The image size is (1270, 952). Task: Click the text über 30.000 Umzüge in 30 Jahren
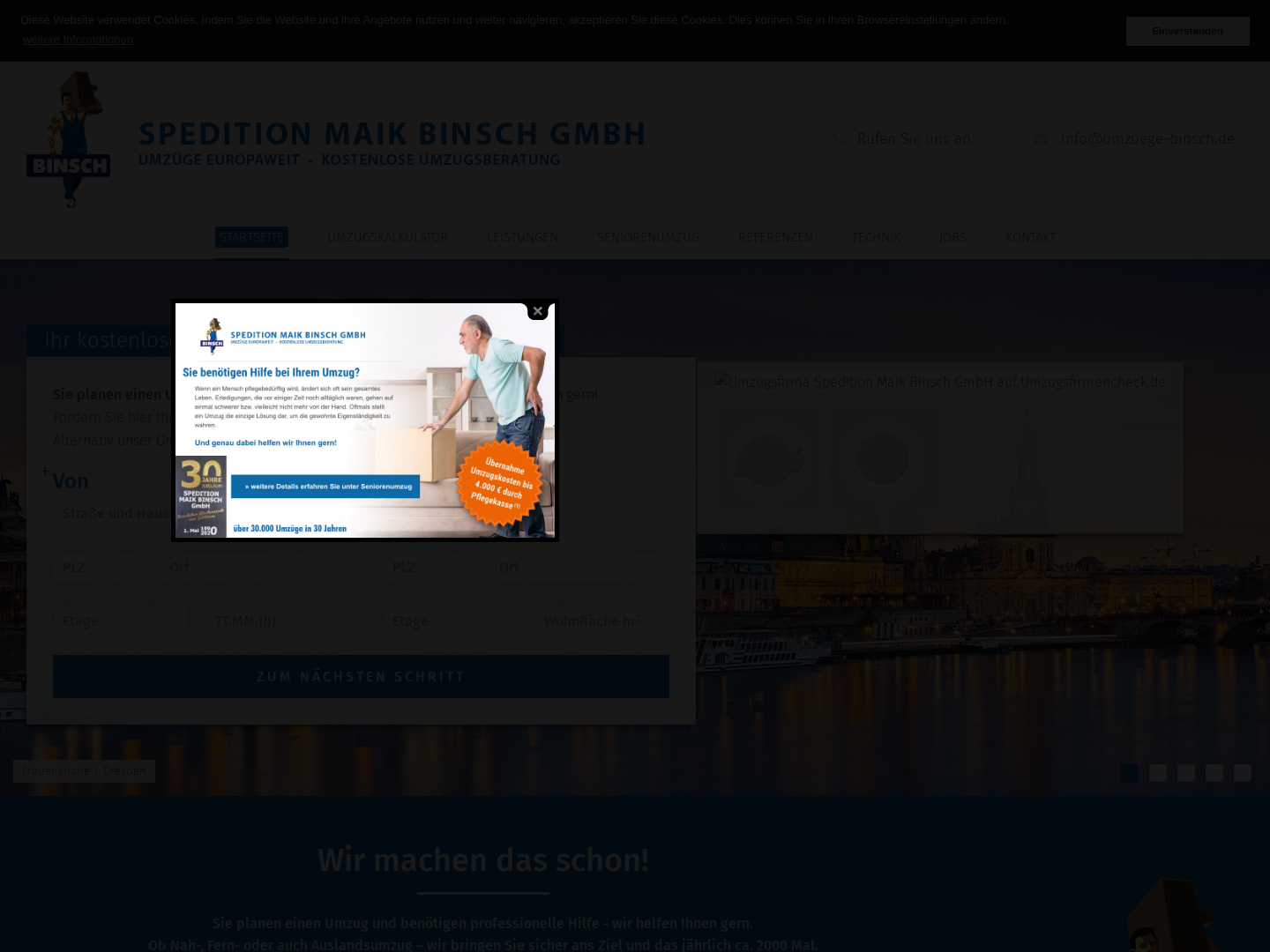[289, 528]
